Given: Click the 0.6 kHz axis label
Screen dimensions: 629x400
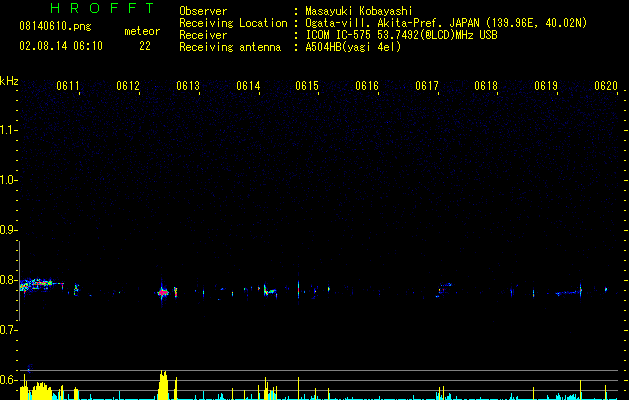Looking at the screenshot, I should [x=9, y=380].
